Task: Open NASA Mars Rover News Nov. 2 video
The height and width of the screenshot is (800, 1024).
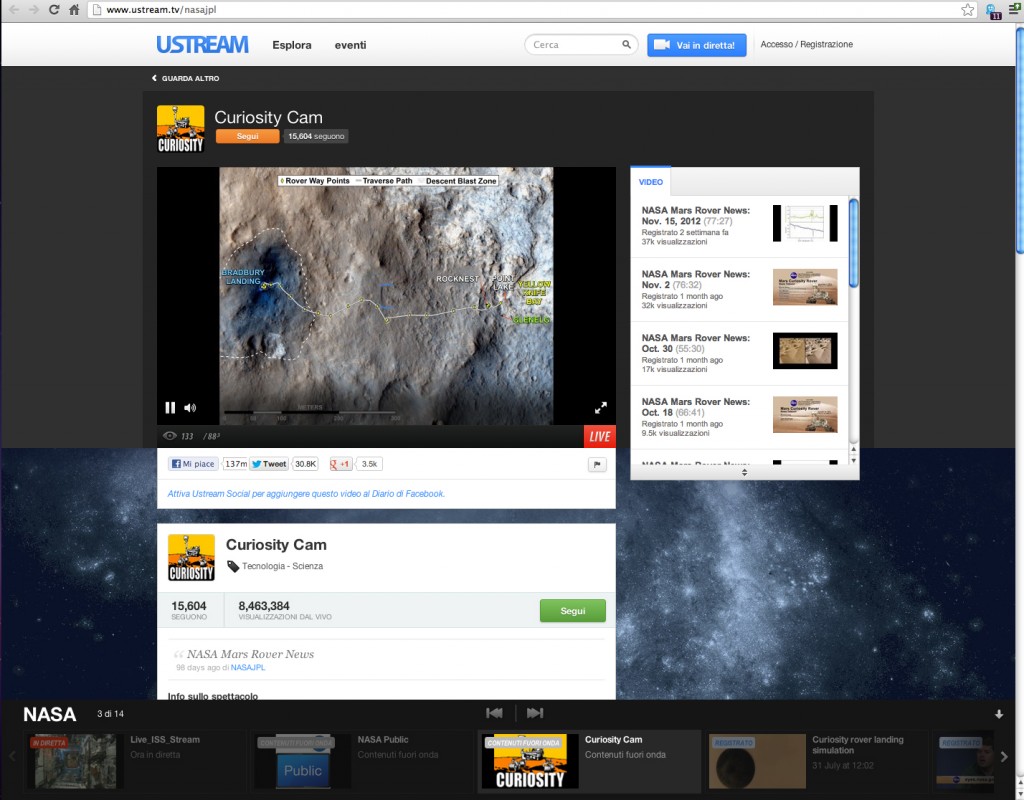Action: pos(696,280)
